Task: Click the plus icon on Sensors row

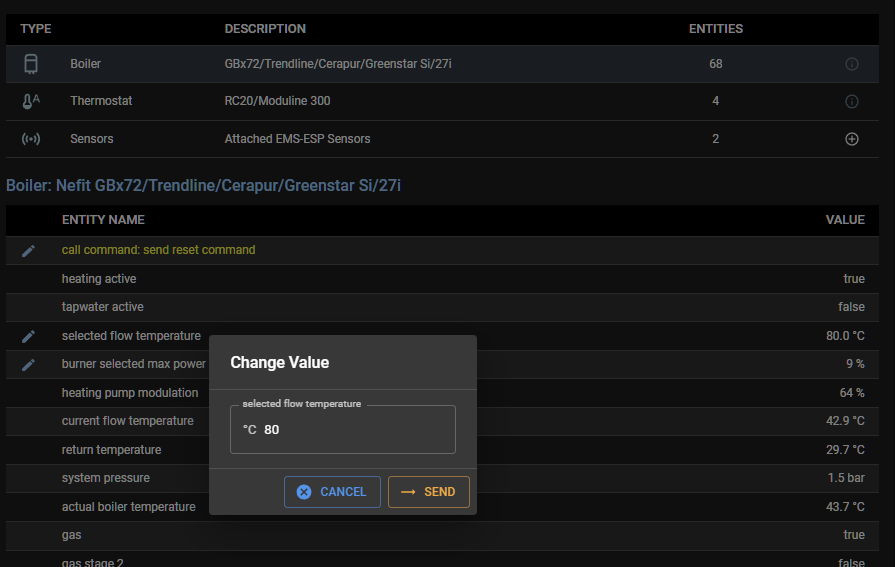Action: click(852, 139)
